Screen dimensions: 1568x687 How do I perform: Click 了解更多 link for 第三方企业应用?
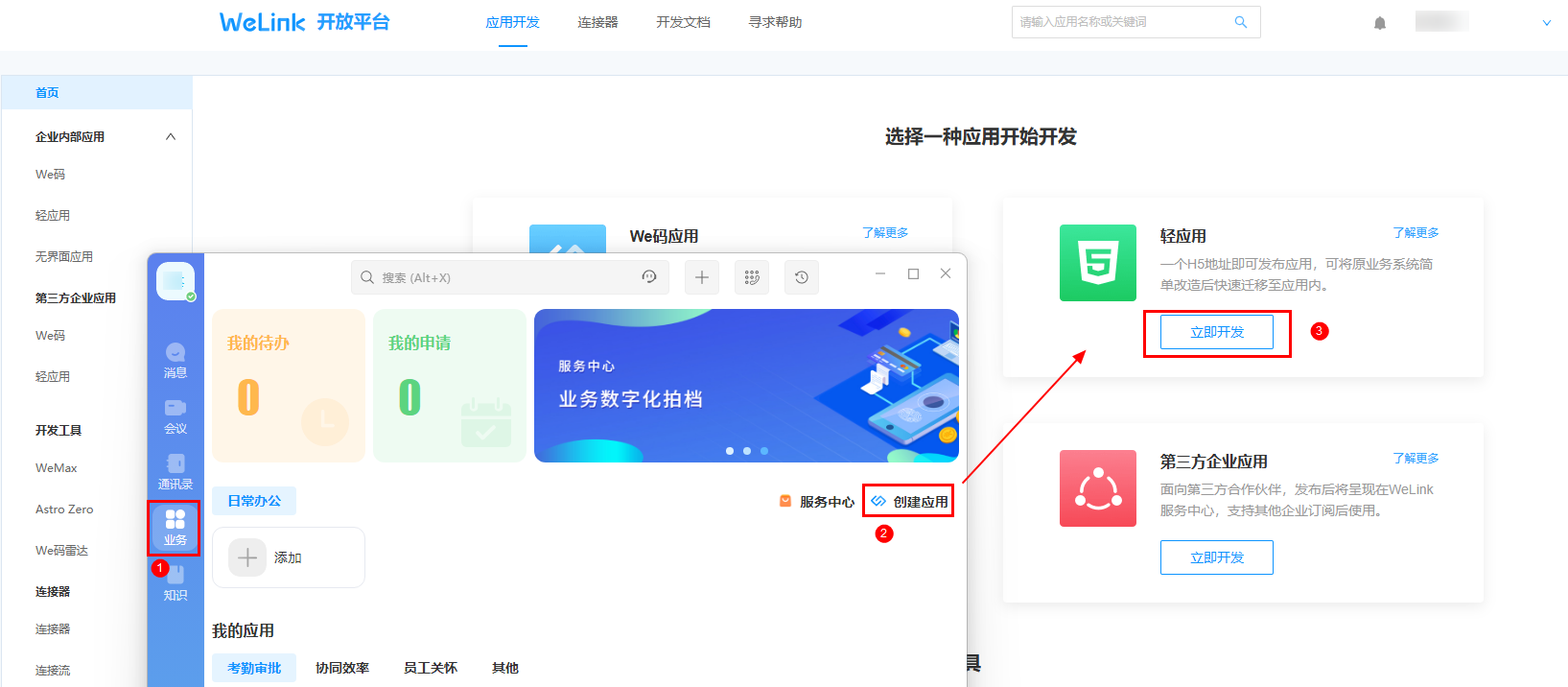1416,459
